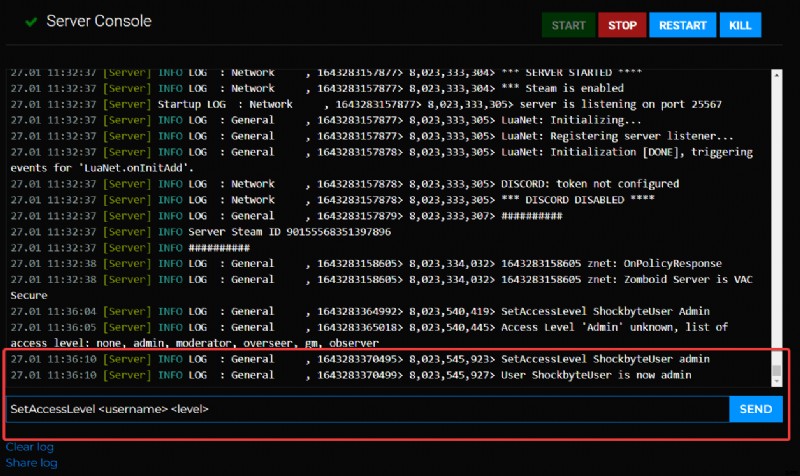This screenshot has height=476, width=800.
Task: Click the 'LuaNet: Initializing...' log entry
Action: (x=326, y=120)
